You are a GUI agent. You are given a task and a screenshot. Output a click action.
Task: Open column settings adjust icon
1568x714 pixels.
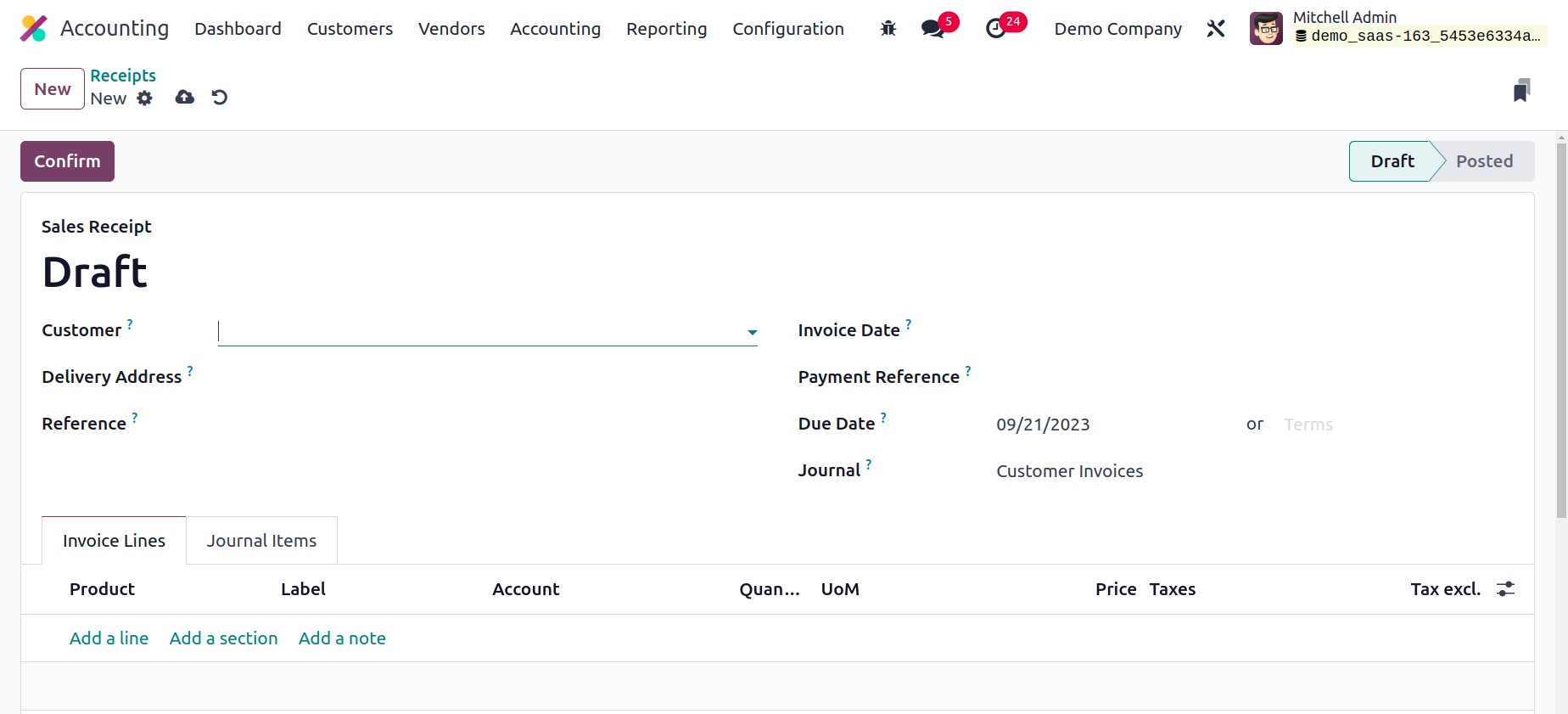1505,589
